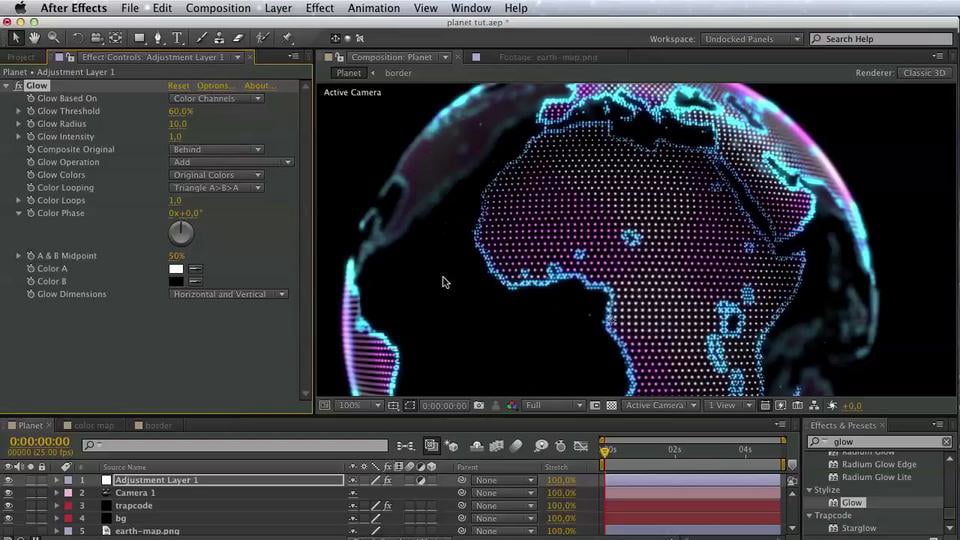This screenshot has width=960, height=540.
Task: Open Glow Operation dropdown
Action: (x=231, y=162)
